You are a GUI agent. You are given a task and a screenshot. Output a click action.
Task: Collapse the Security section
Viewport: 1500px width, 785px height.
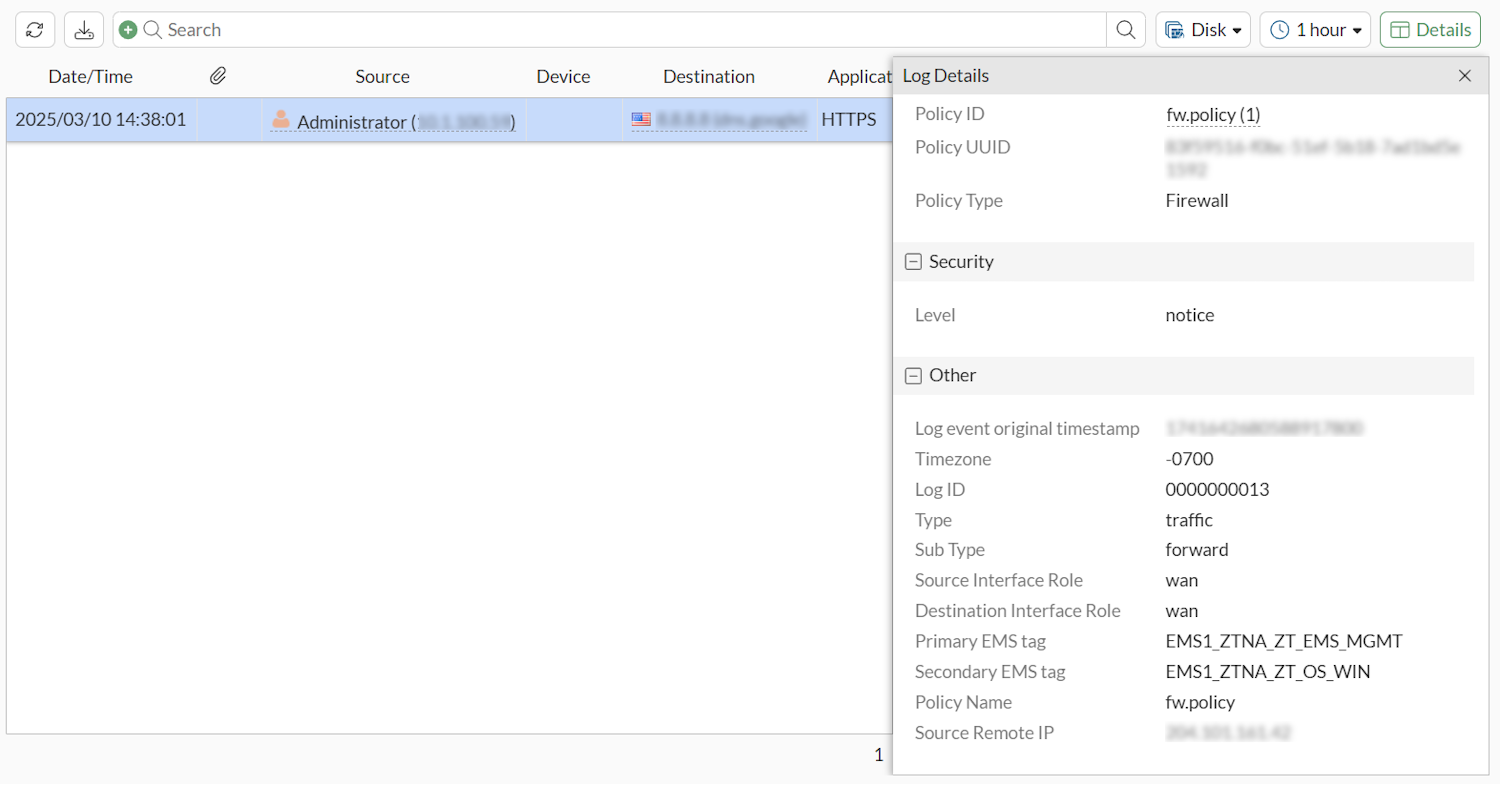coord(912,261)
